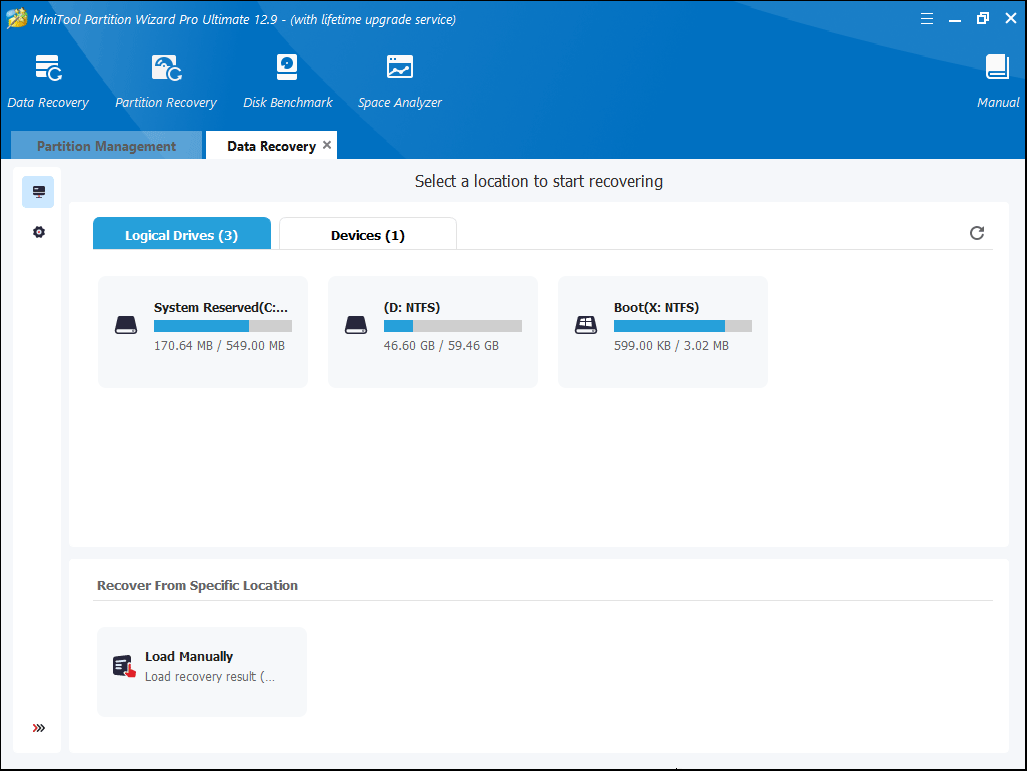The image size is (1027, 771).
Task: Click the D: drive usage bar
Action: pyautogui.click(x=452, y=326)
